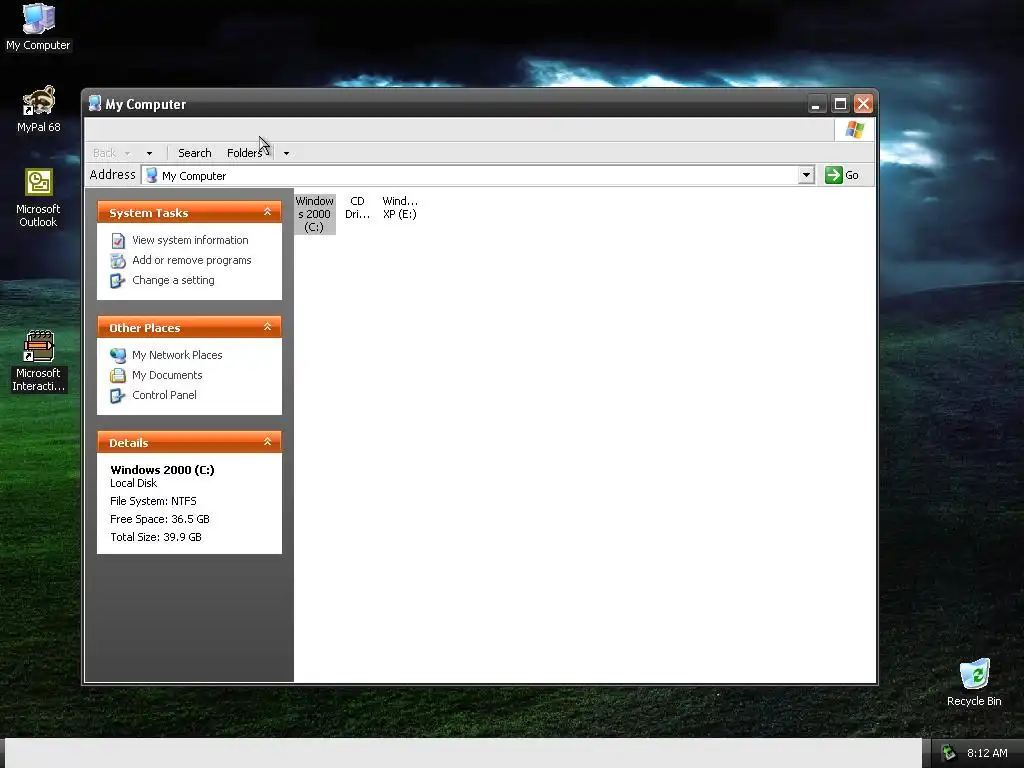The height and width of the screenshot is (768, 1024).
Task: Select the CD Dri… item
Action: point(357,208)
